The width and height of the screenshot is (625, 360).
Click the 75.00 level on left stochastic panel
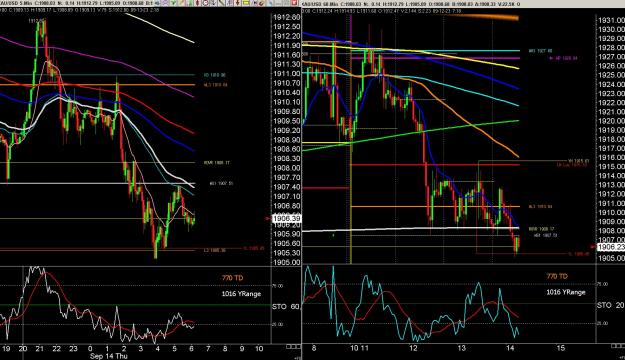277,286
